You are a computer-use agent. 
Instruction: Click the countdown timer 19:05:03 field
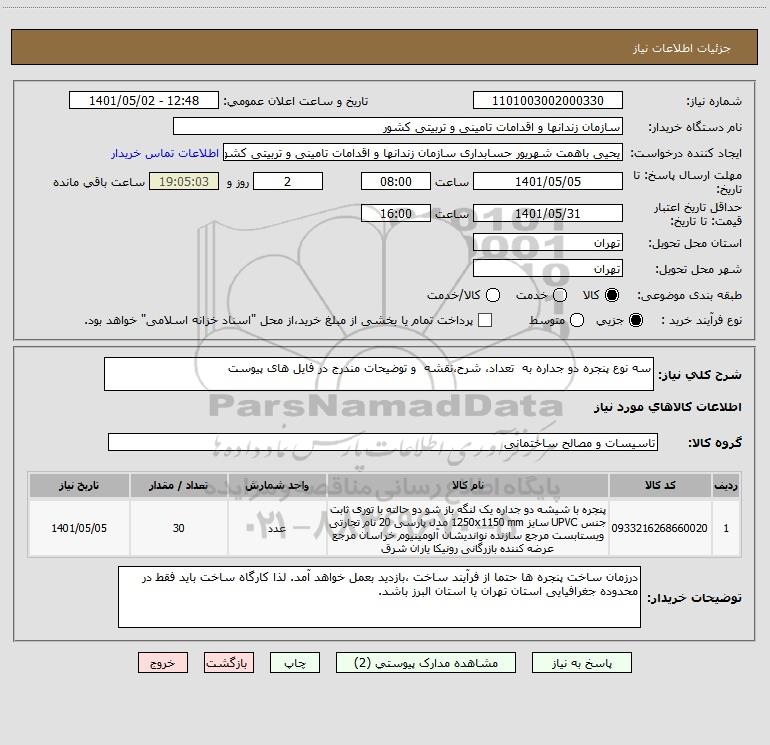[x=184, y=181]
